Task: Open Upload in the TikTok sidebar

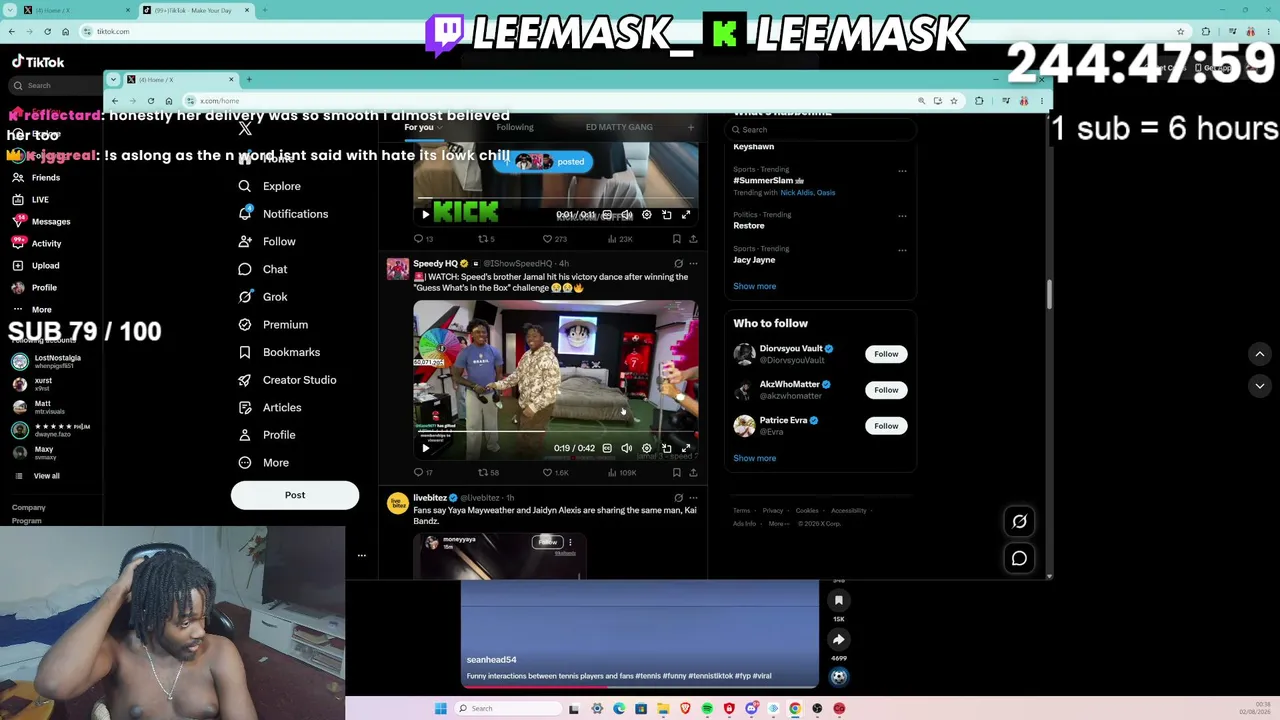Action: click(x=36, y=266)
